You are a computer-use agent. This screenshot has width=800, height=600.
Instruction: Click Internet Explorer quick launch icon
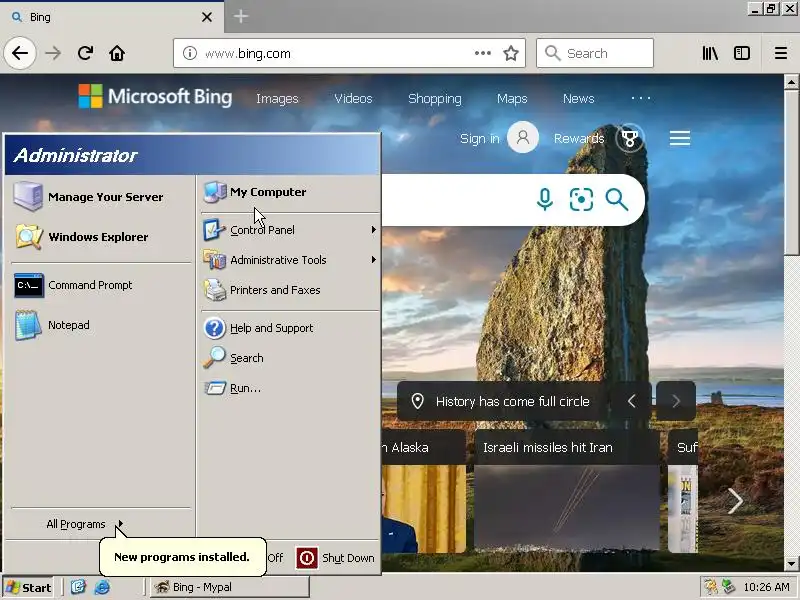coord(102,587)
